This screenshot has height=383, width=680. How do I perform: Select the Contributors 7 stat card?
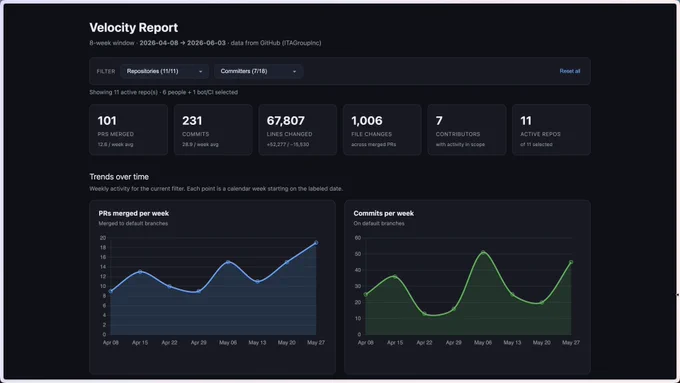(x=467, y=130)
